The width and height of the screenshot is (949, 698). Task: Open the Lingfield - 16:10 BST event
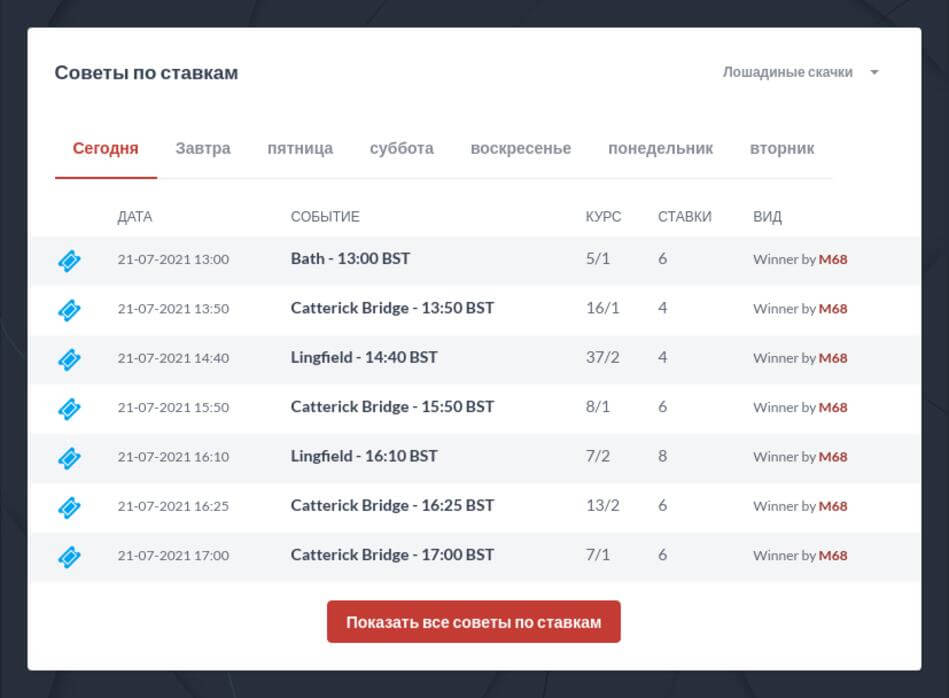point(364,456)
